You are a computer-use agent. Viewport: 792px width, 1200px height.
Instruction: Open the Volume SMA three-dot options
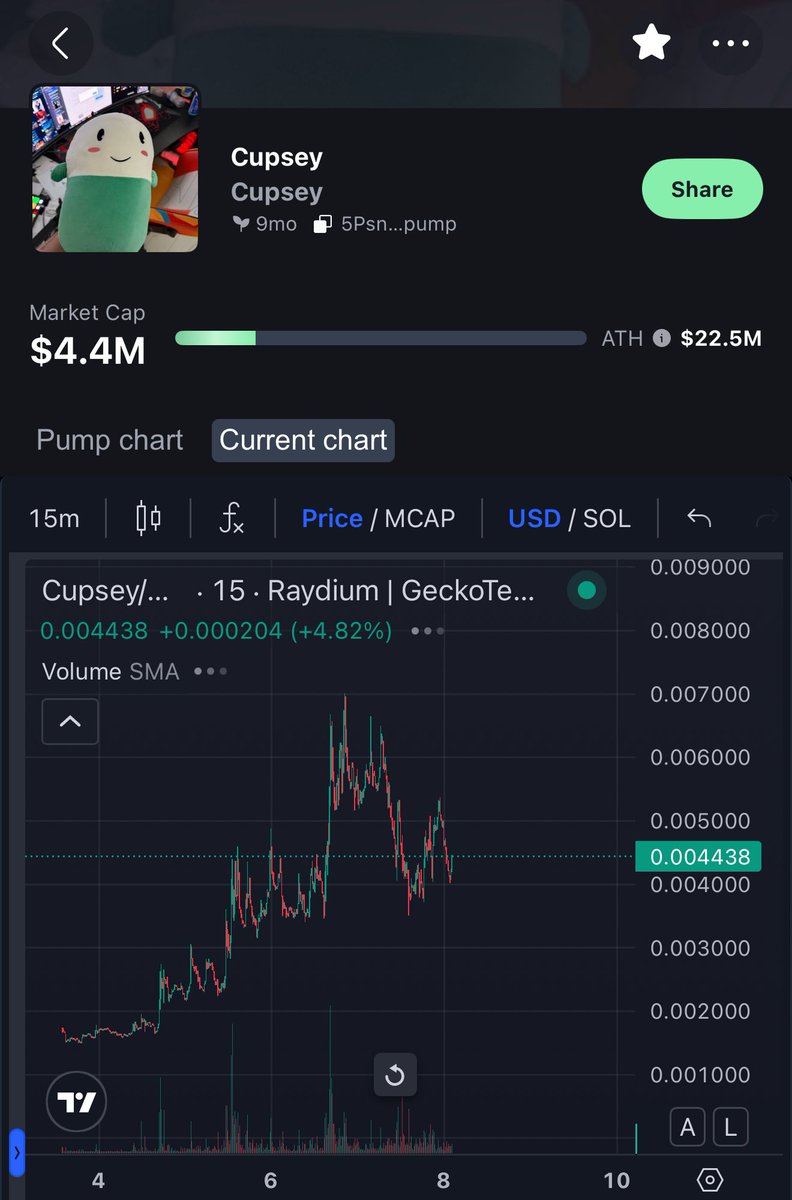tap(210, 671)
